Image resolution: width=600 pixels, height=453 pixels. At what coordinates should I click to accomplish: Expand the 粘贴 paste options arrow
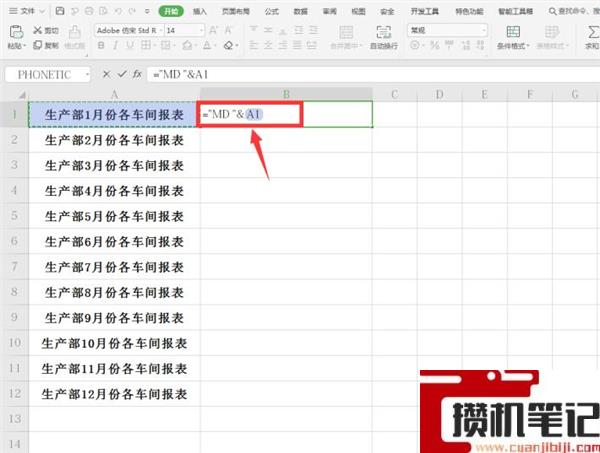[24, 46]
